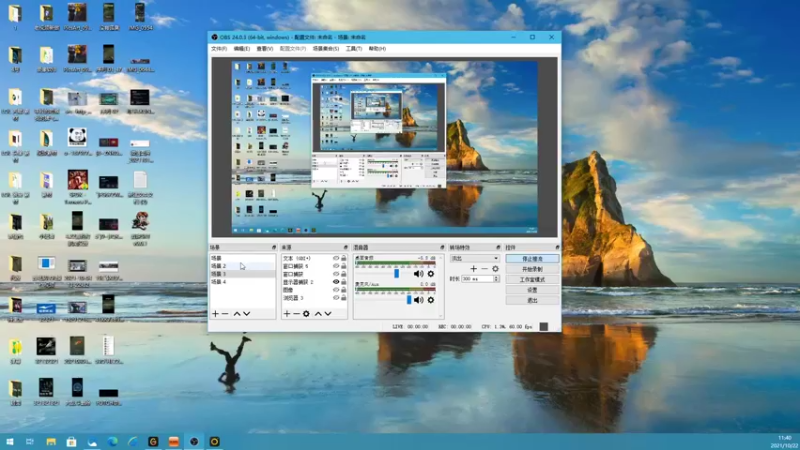Click the 开始录制 start recording button
Viewport: 800px width, 450px height.
(x=532, y=269)
